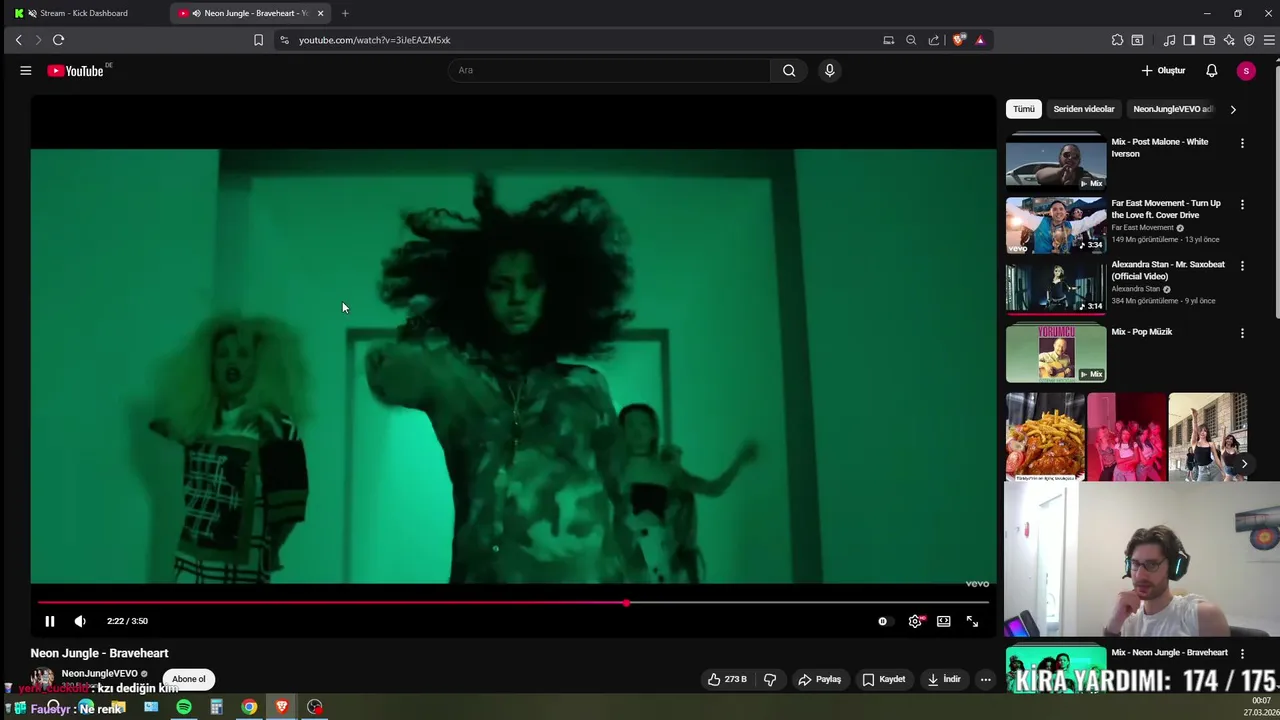Open the browser extensions puzzle icon
1280x720 pixels.
(x=1117, y=40)
